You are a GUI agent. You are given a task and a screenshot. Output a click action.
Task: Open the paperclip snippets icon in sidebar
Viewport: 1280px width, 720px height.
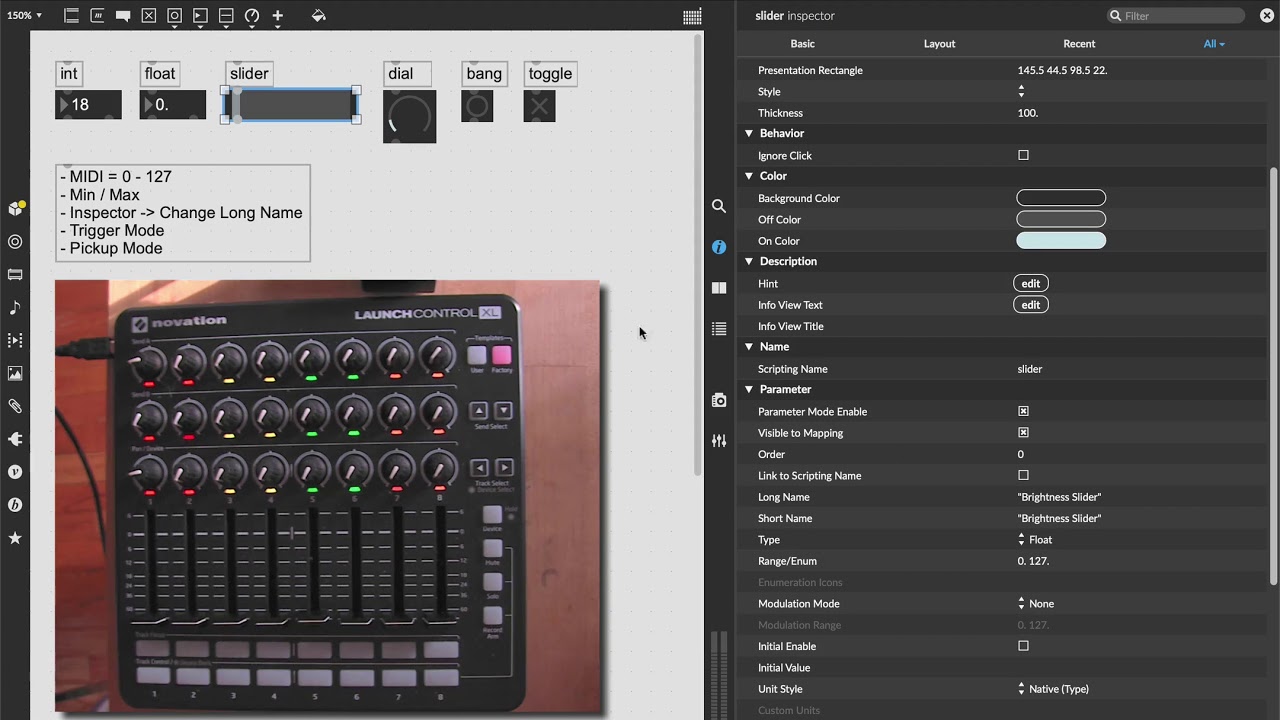(x=15, y=406)
